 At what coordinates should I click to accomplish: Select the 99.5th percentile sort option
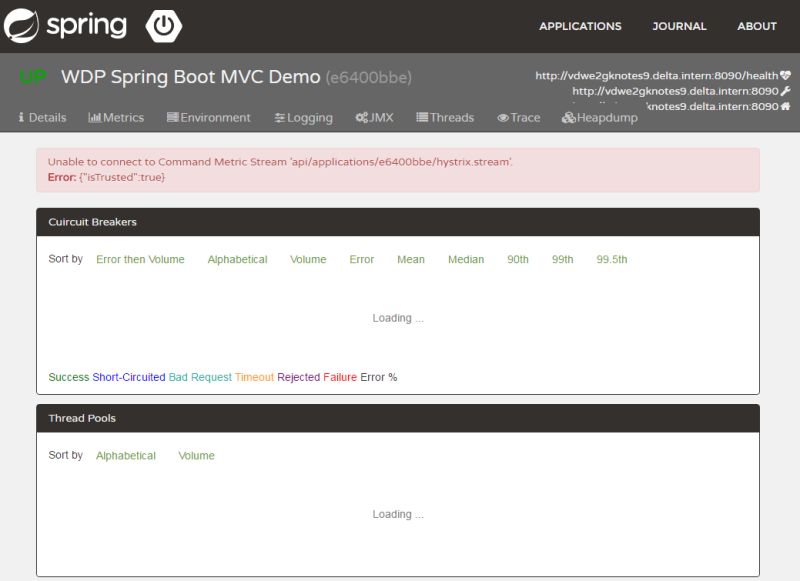[612, 259]
